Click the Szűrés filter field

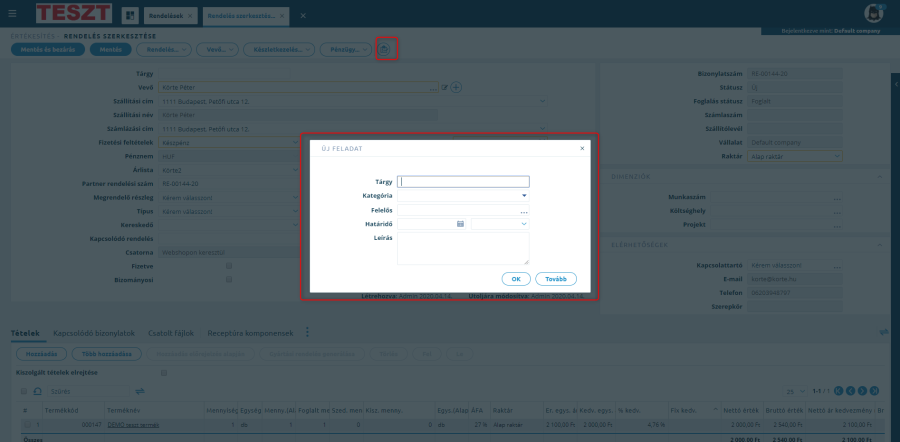tap(89, 391)
